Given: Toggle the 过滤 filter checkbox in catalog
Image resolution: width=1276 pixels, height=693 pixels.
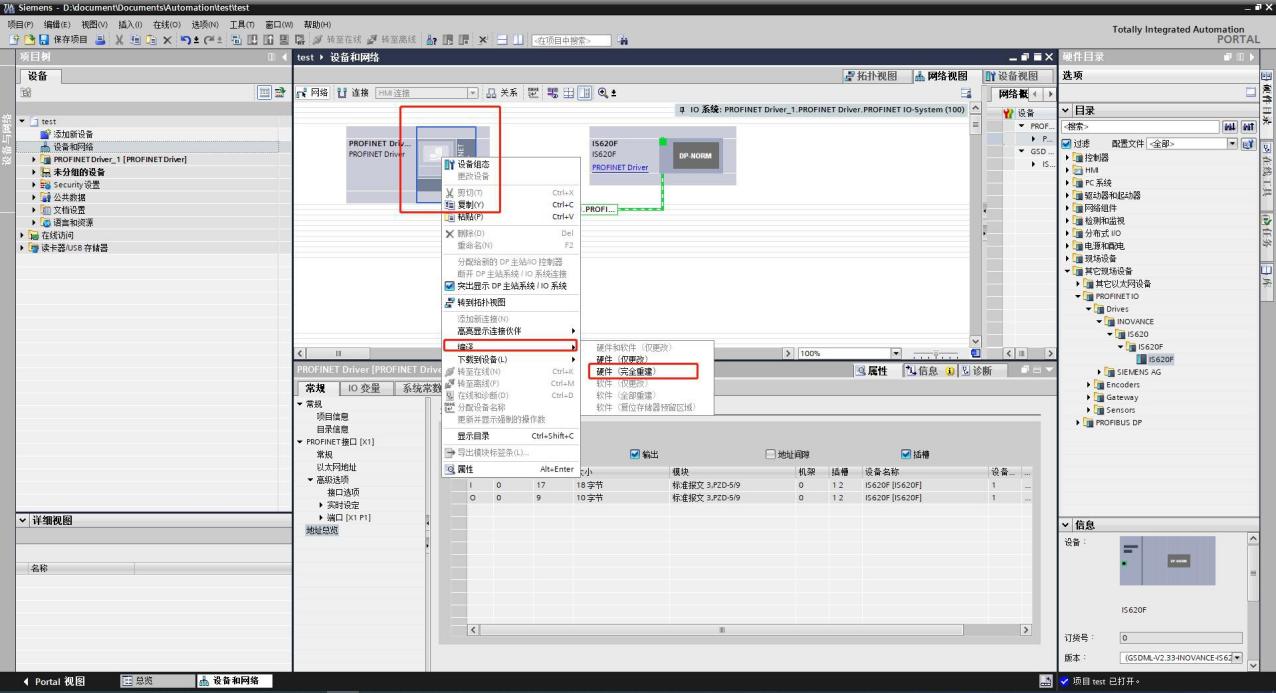Looking at the screenshot, I should pyautogui.click(x=1067, y=144).
